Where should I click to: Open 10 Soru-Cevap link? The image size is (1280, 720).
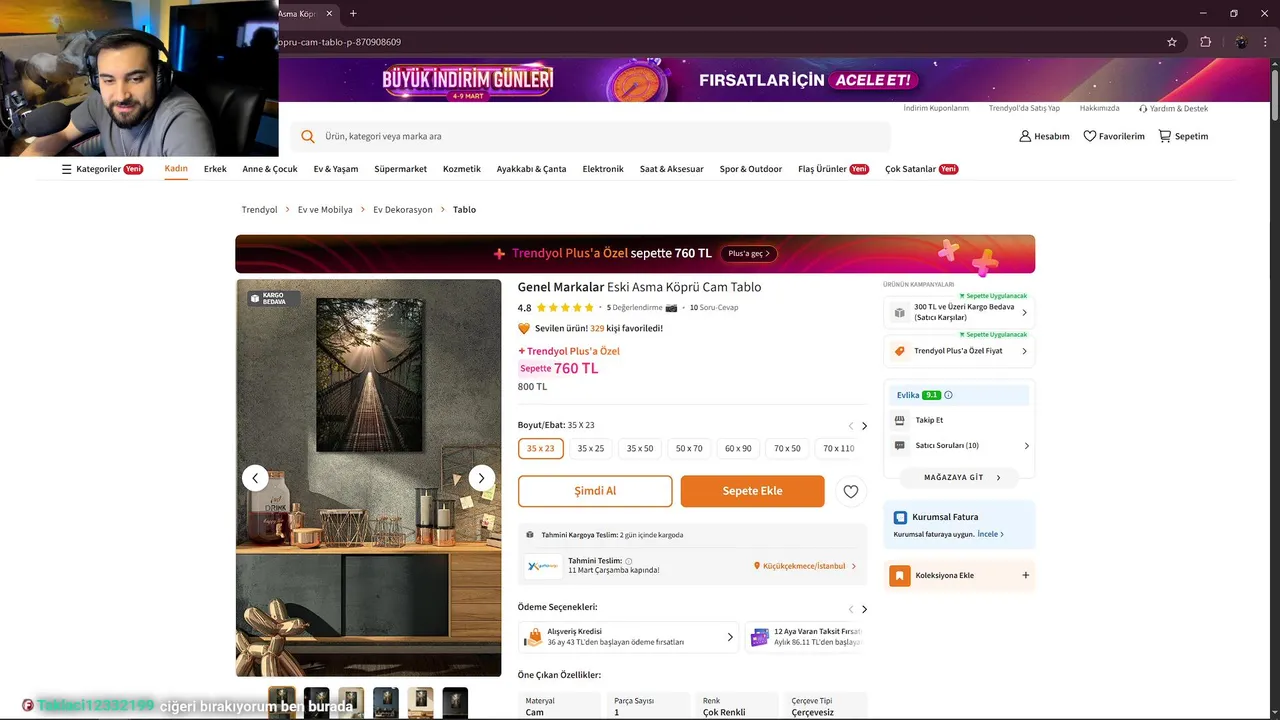714,308
